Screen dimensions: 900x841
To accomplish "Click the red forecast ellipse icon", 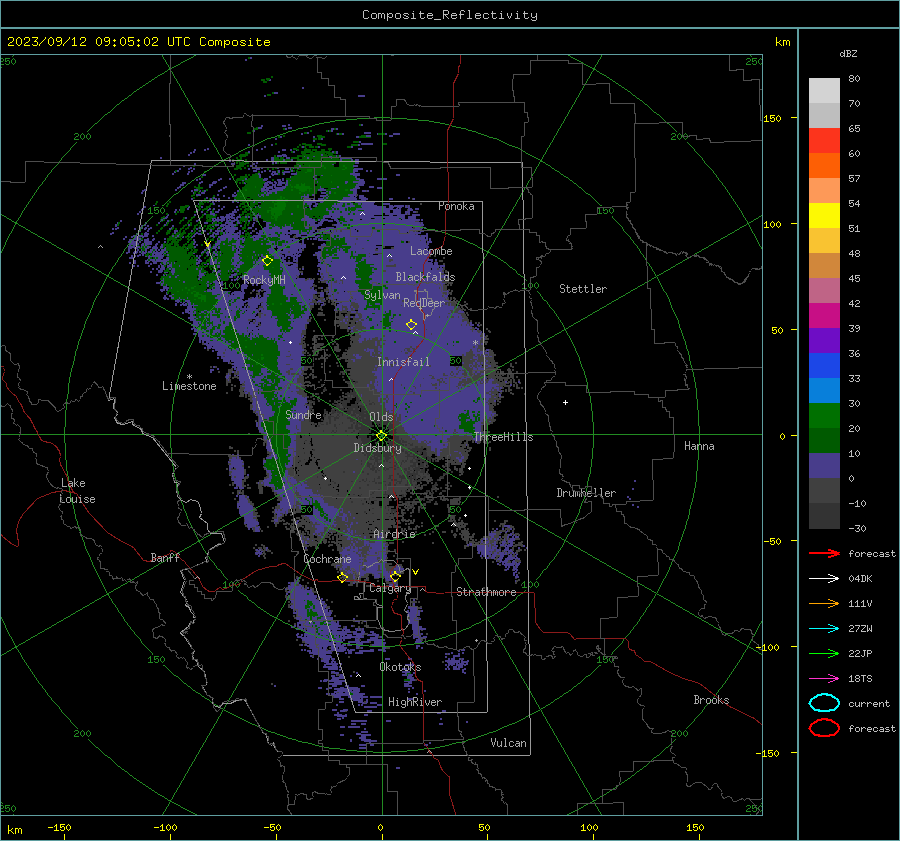I will [824, 728].
